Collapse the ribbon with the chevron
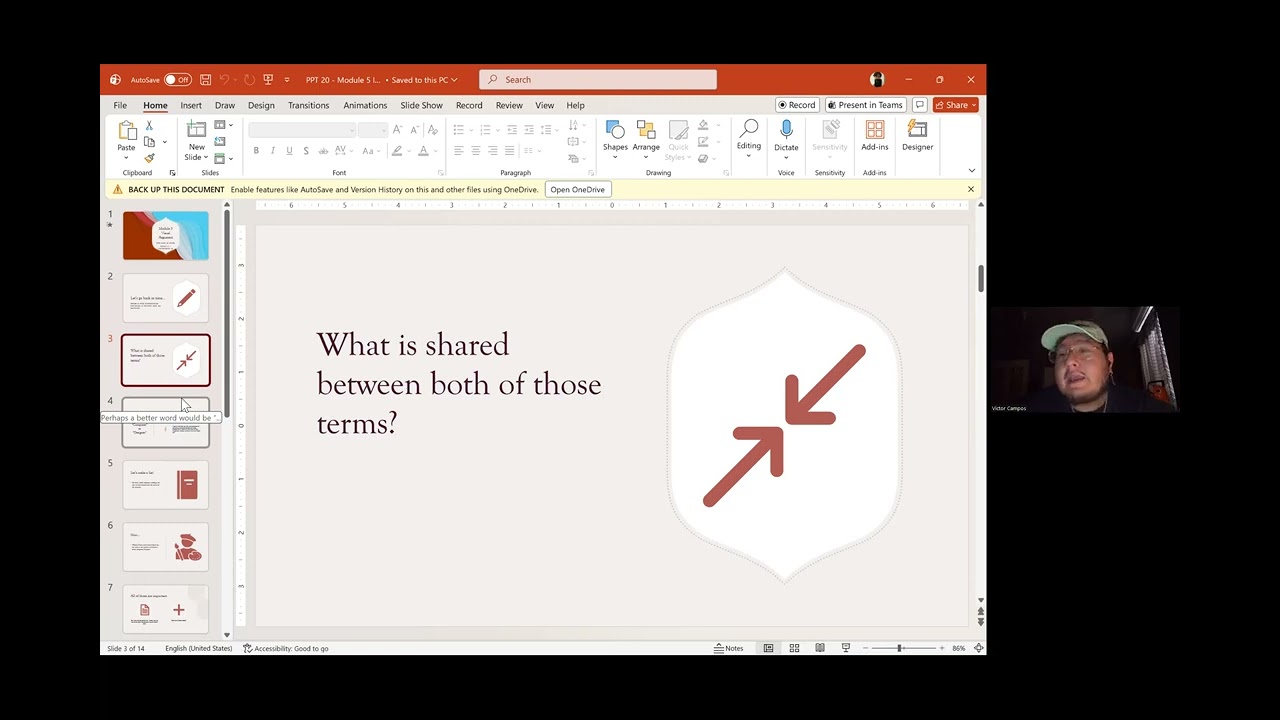 pyautogui.click(x=971, y=171)
